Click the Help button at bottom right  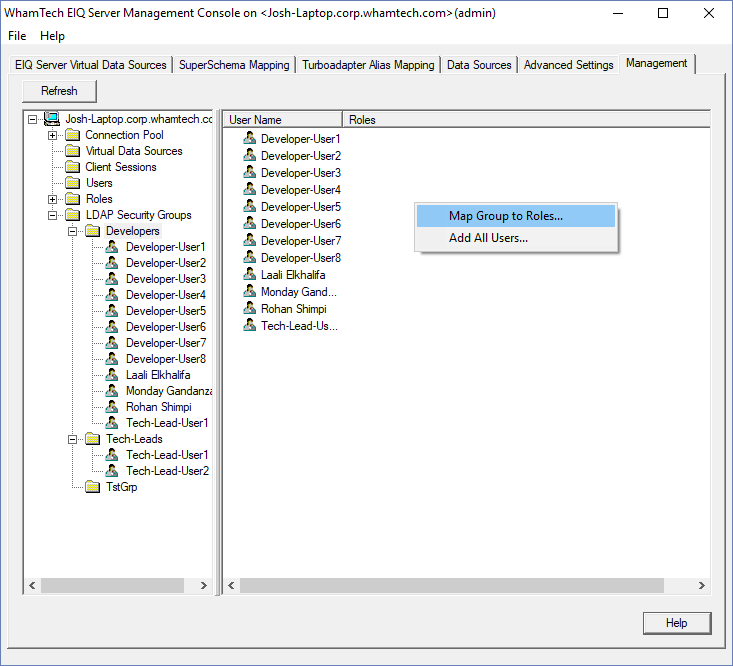[676, 623]
